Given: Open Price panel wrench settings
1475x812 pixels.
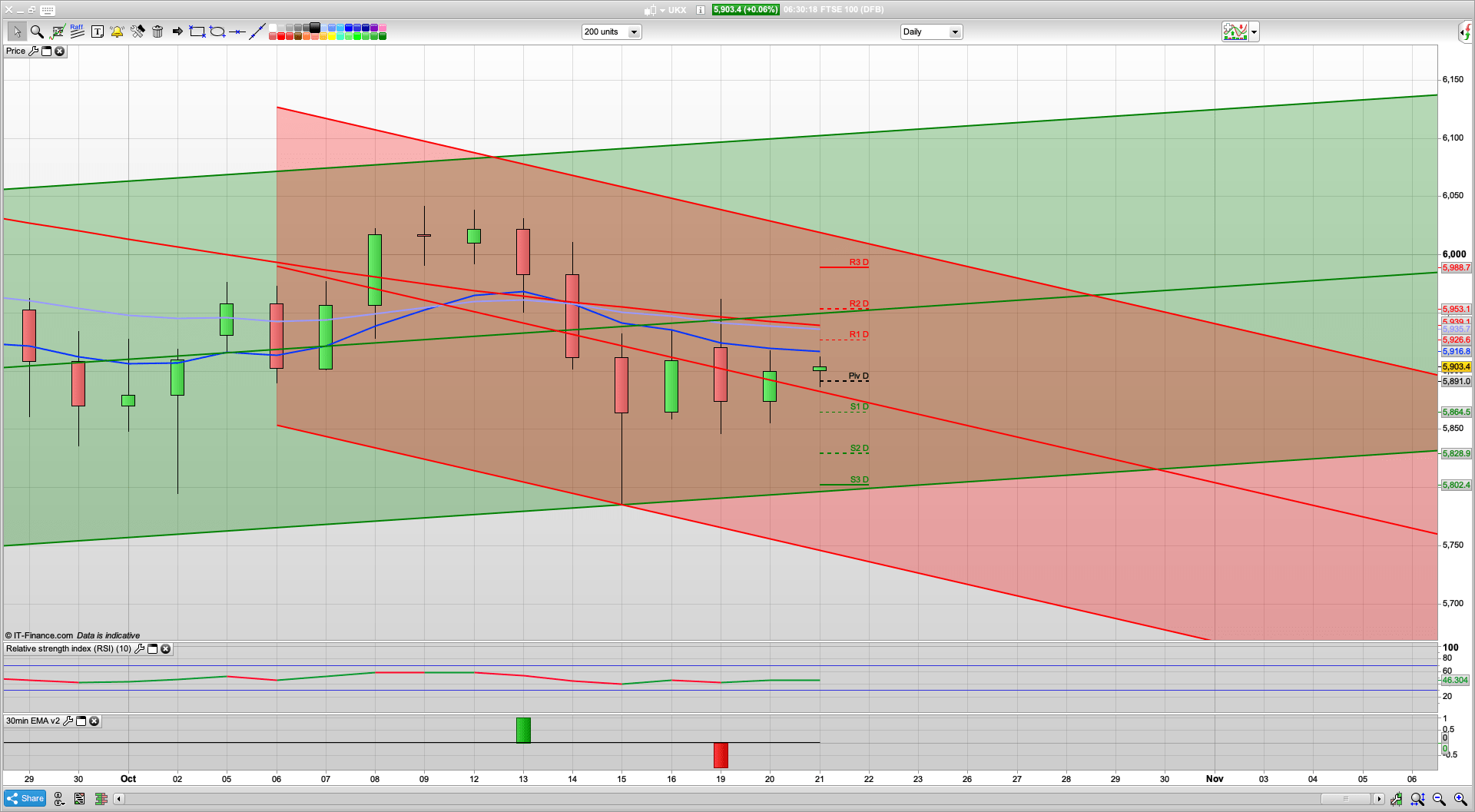Looking at the screenshot, I should pyautogui.click(x=33, y=51).
